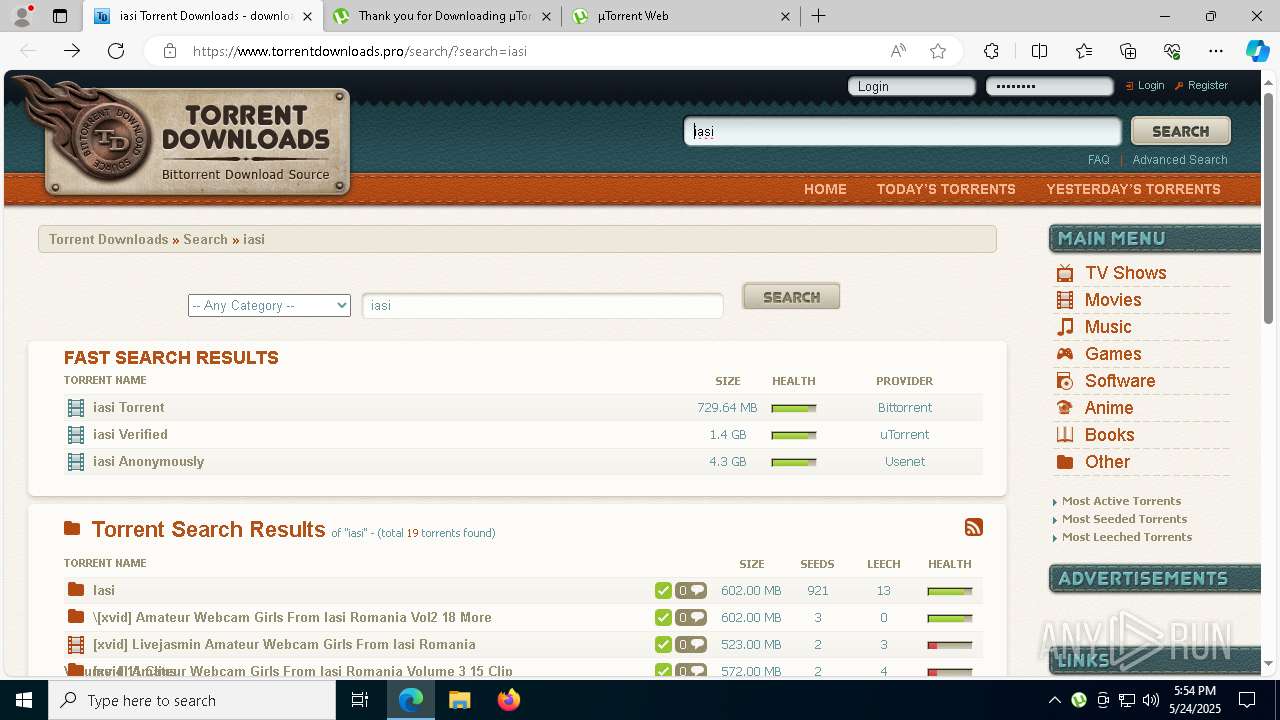This screenshot has height=720, width=1280.
Task: Click the browser profile avatar icon
Action: [22, 16]
